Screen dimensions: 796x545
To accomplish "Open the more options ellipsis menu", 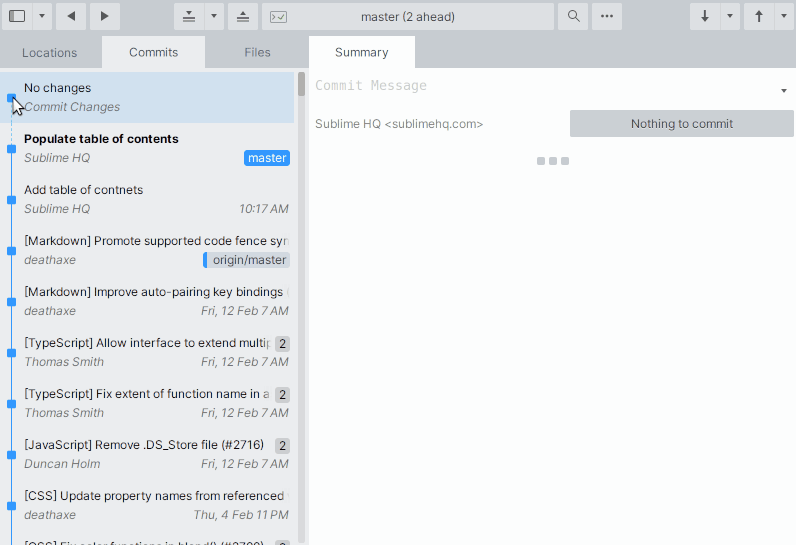I will tap(607, 16).
